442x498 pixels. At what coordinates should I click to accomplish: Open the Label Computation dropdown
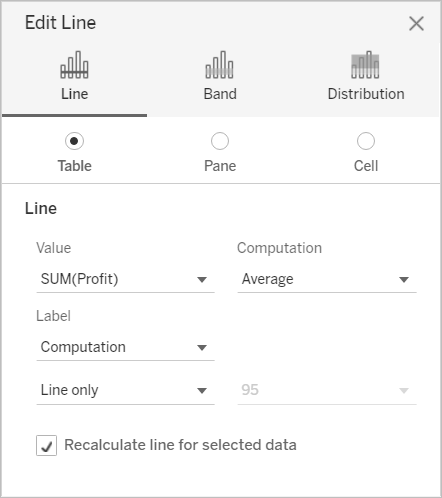pyautogui.click(x=125, y=347)
